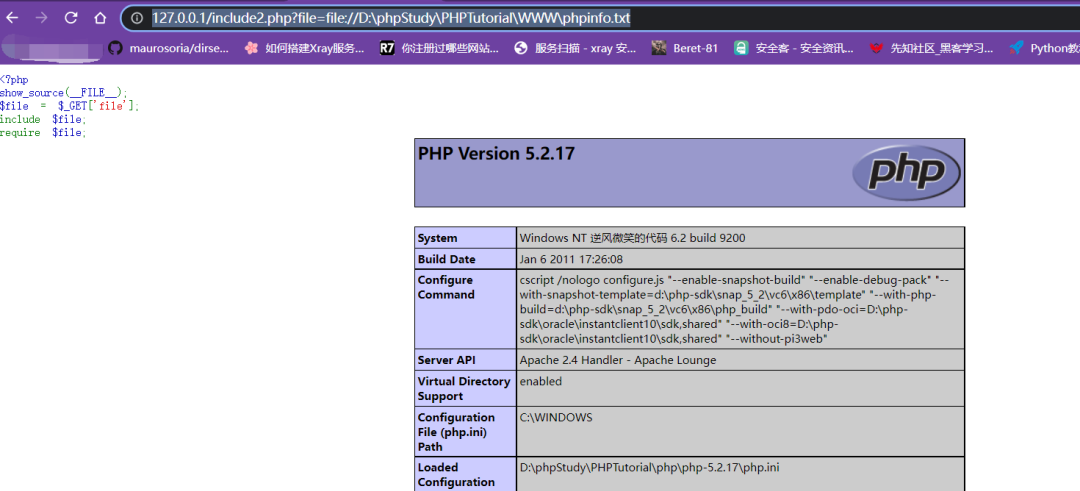Click the php-5.2.17\php.ini path value

650,468
